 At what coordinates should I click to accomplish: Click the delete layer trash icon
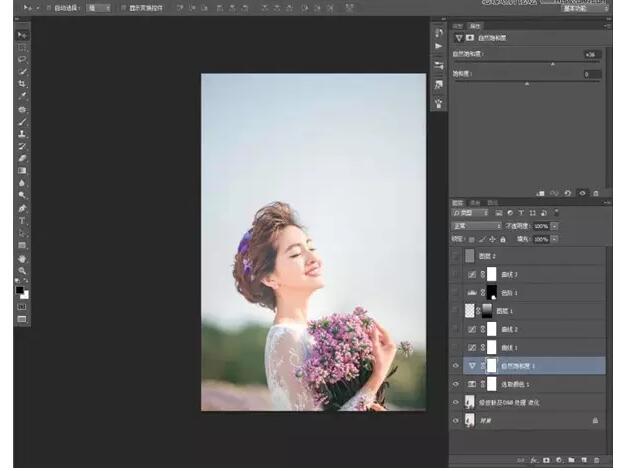pyautogui.click(x=598, y=459)
